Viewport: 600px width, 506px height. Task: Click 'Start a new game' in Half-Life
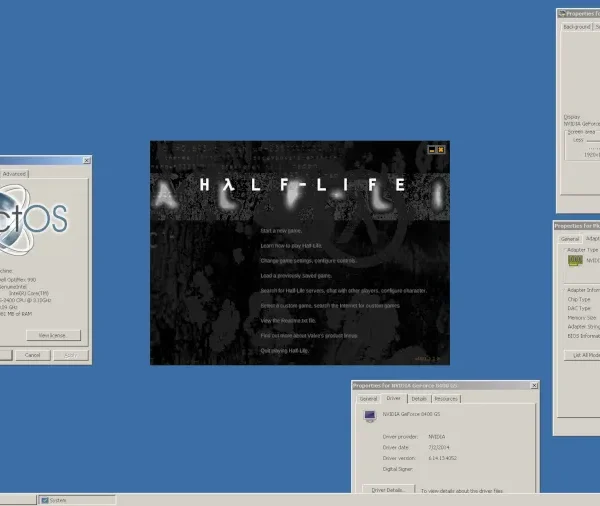coord(281,231)
